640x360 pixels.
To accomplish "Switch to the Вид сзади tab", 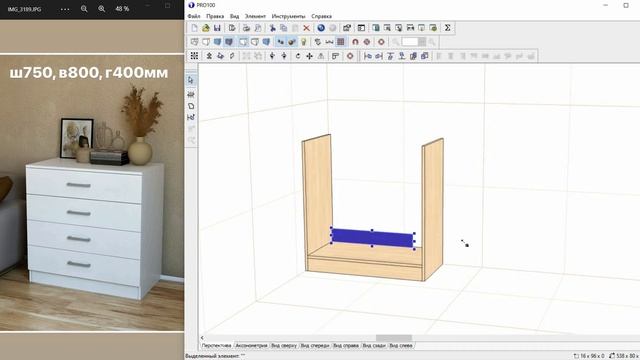I will pyautogui.click(x=374, y=345).
